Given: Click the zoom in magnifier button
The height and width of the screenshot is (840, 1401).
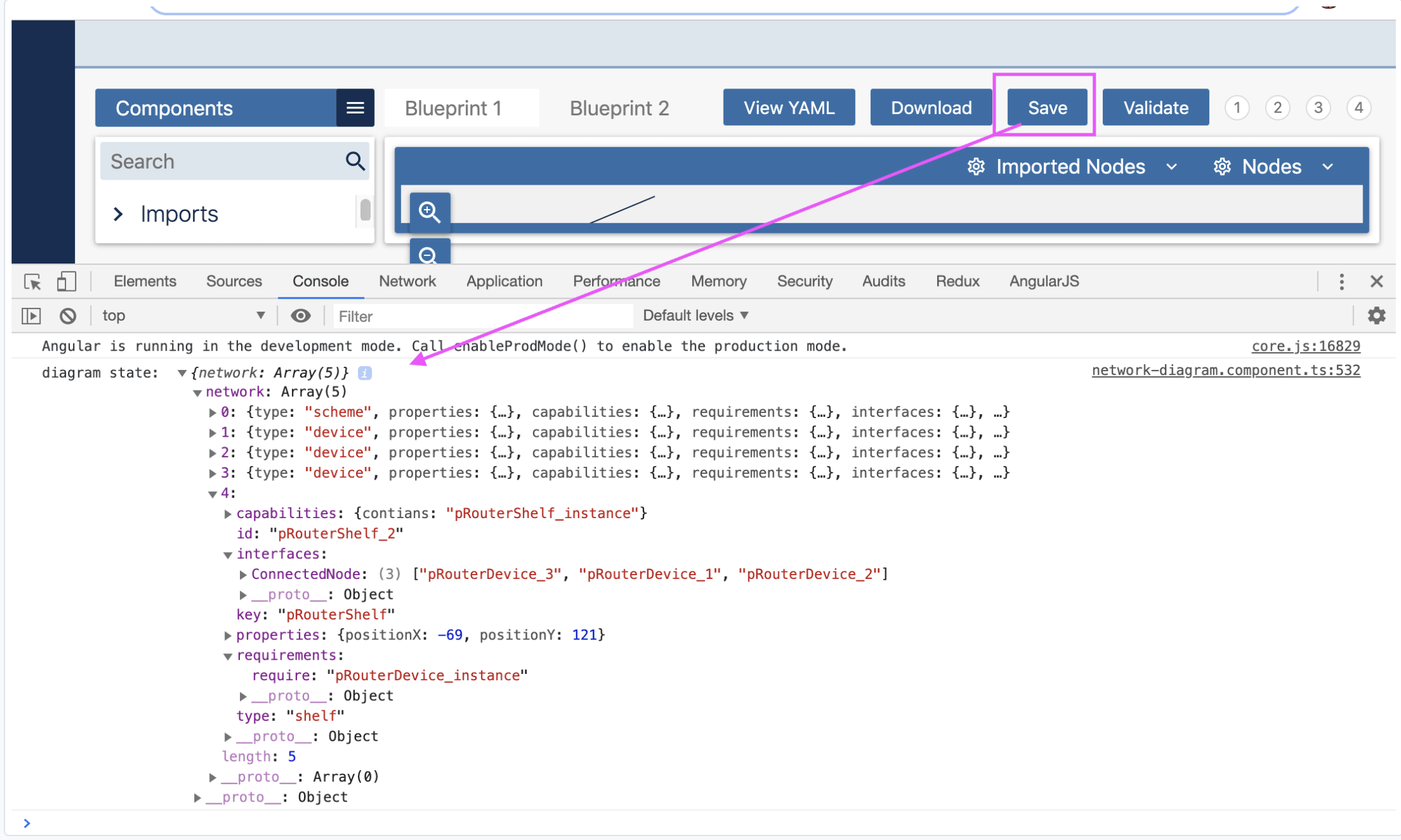Looking at the screenshot, I should (429, 212).
